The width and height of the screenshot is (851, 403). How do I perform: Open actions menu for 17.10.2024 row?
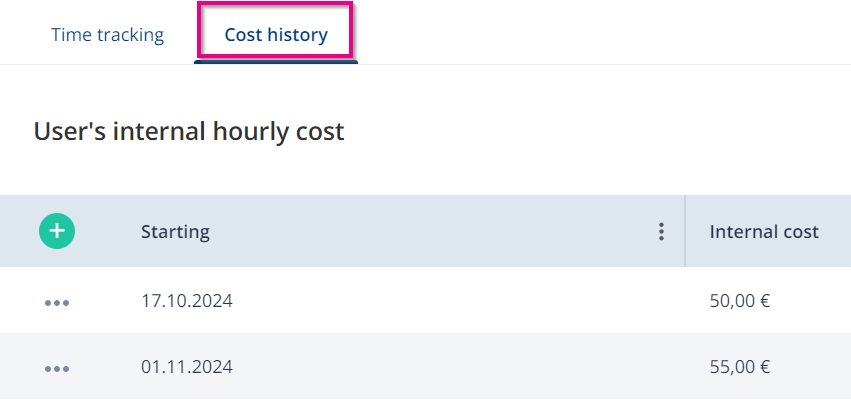[57, 303]
